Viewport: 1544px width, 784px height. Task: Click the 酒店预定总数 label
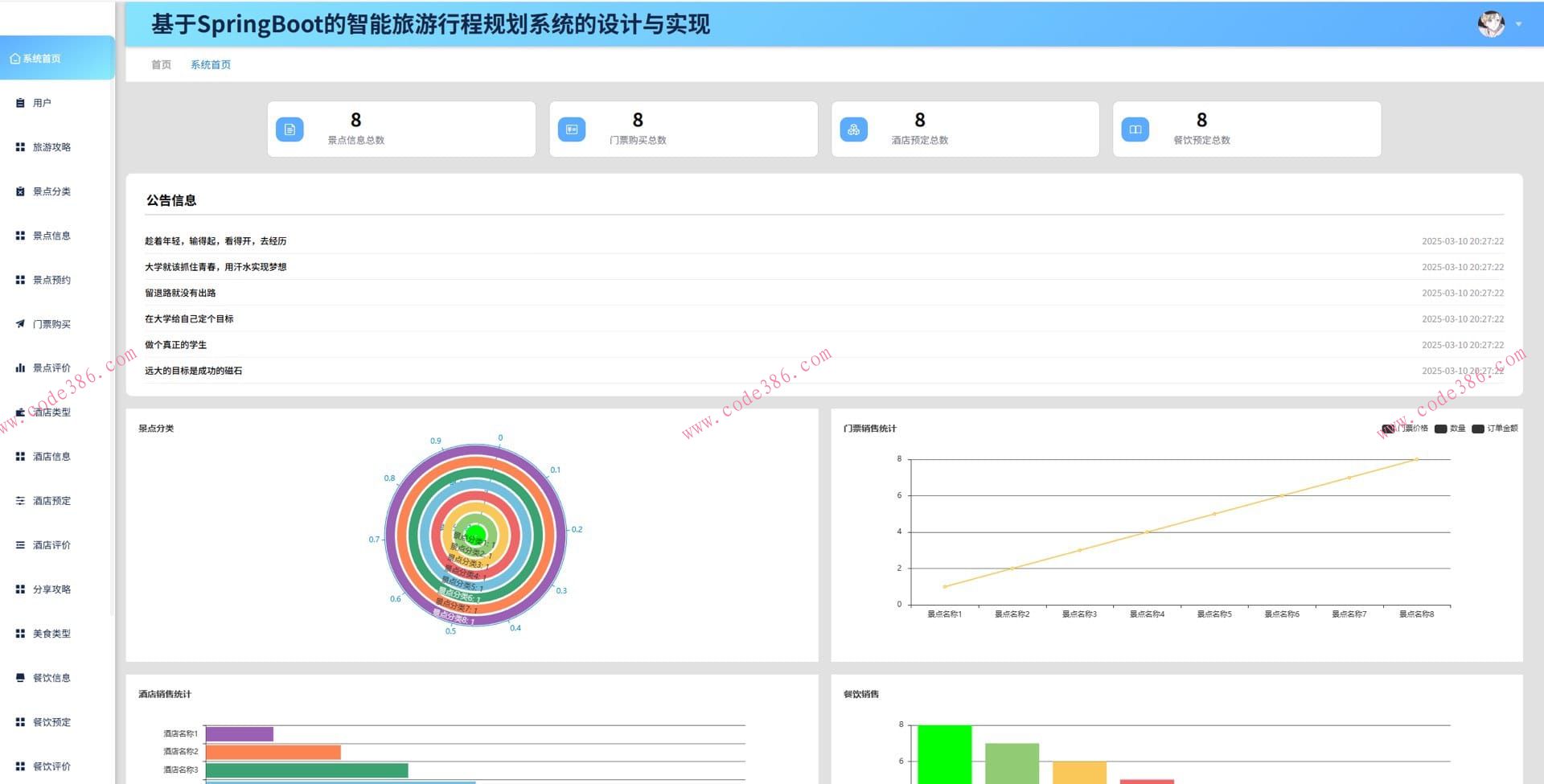[920, 140]
